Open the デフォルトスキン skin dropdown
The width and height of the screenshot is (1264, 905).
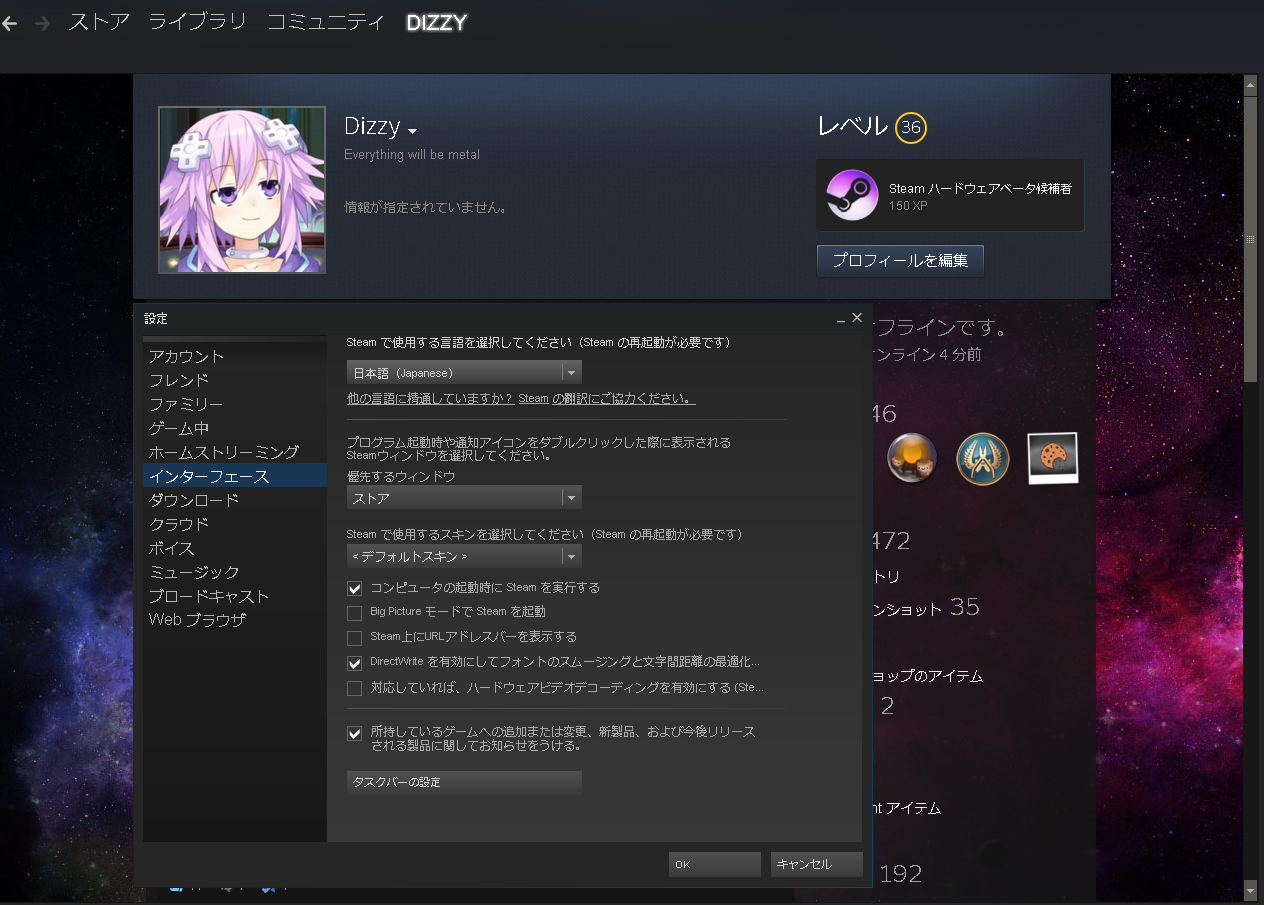click(464, 556)
